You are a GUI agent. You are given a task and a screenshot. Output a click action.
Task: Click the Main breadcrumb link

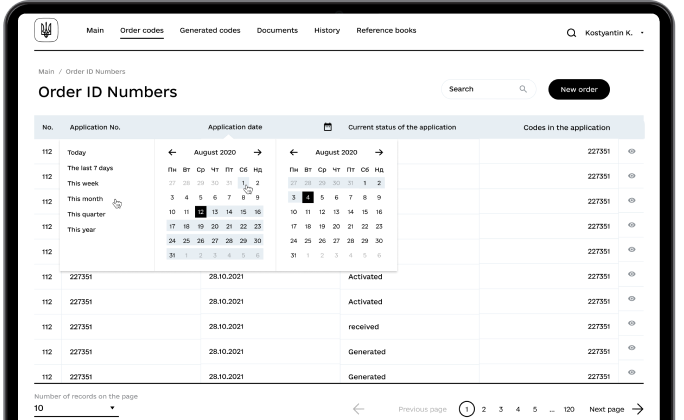46,72
